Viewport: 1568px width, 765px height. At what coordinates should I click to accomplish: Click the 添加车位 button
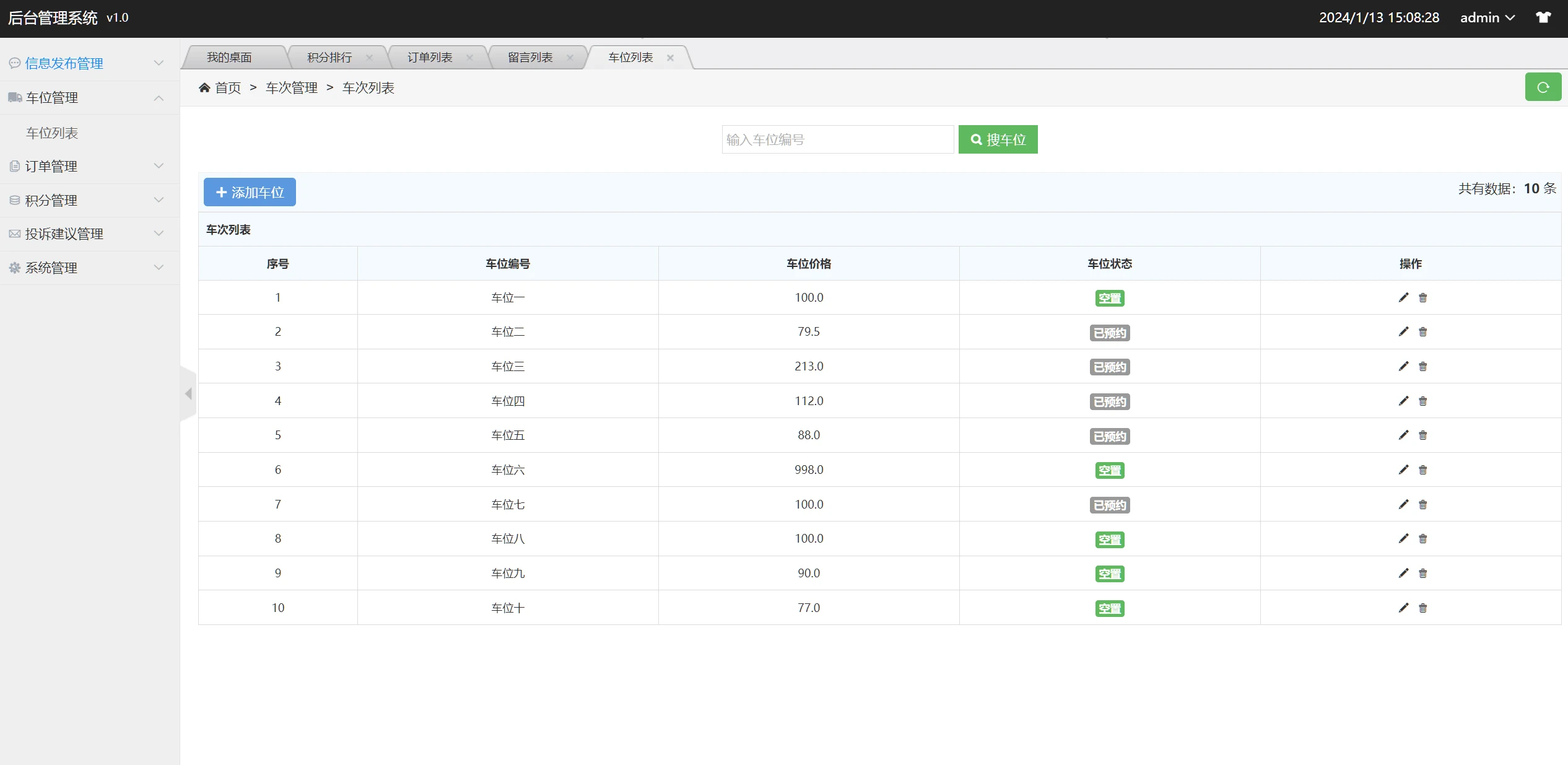pyautogui.click(x=250, y=192)
